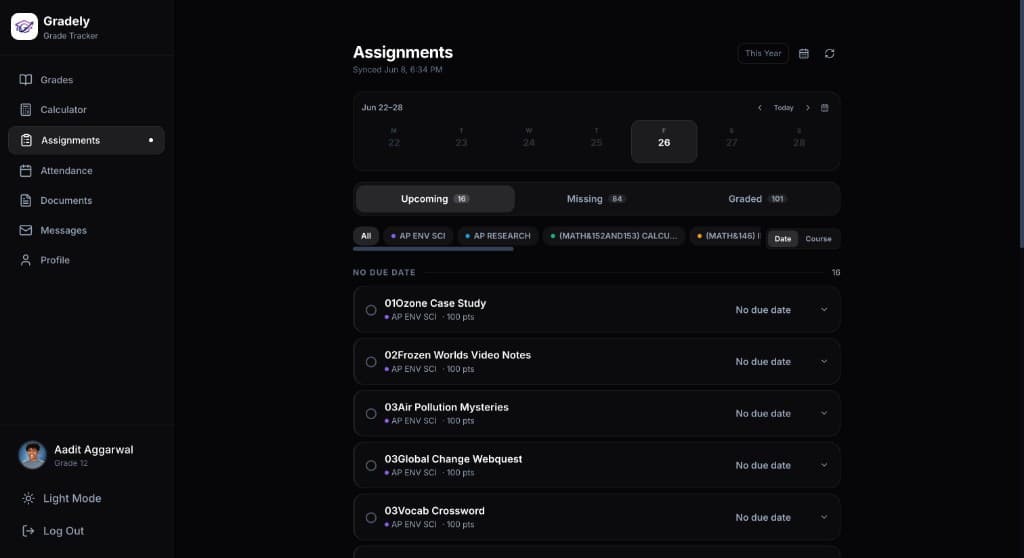Click 'No due date' on 01Ozone row
The width and height of the screenshot is (1024, 558).
coord(763,310)
